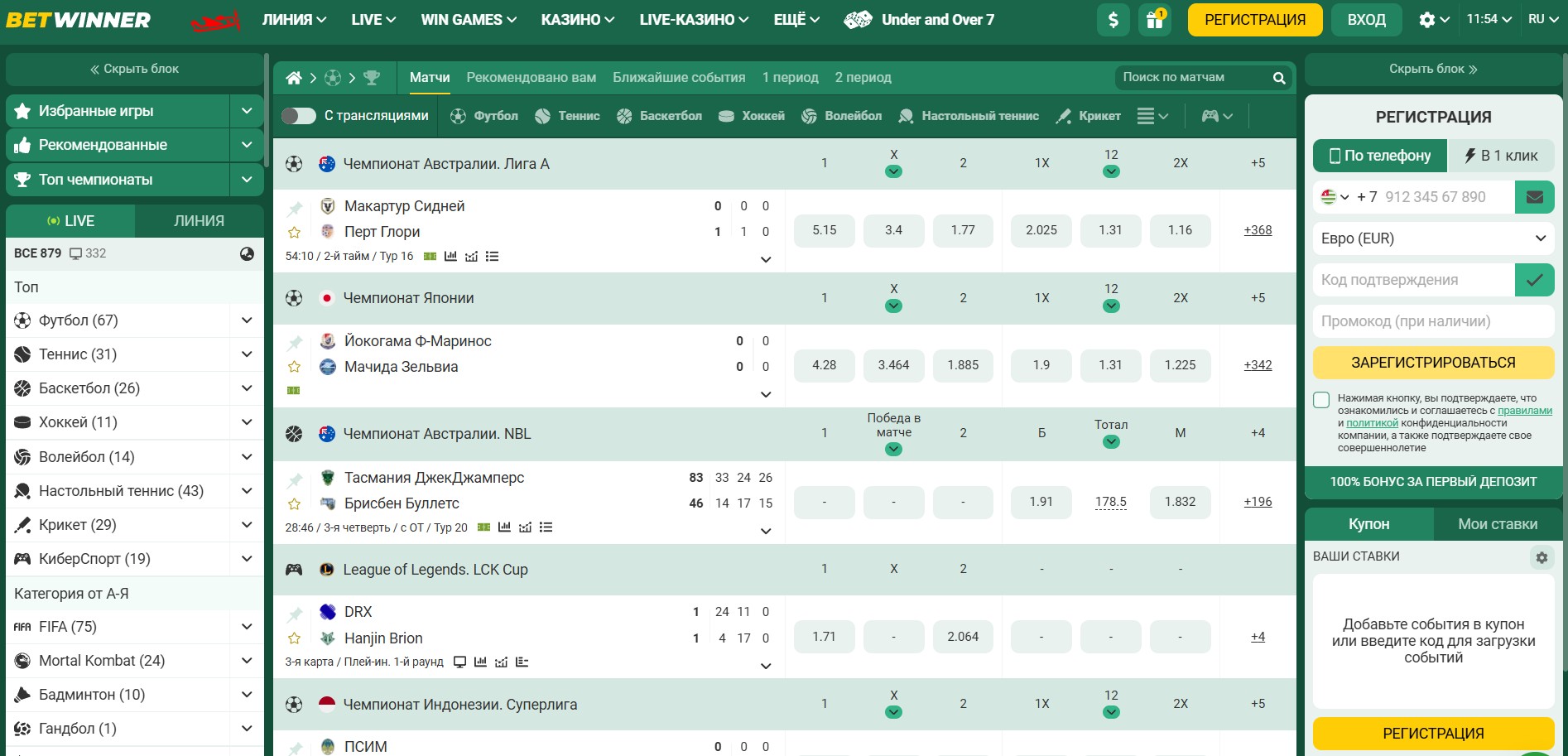The image size is (1568, 756).
Task: Open the match search magnifier
Action: [1278, 77]
